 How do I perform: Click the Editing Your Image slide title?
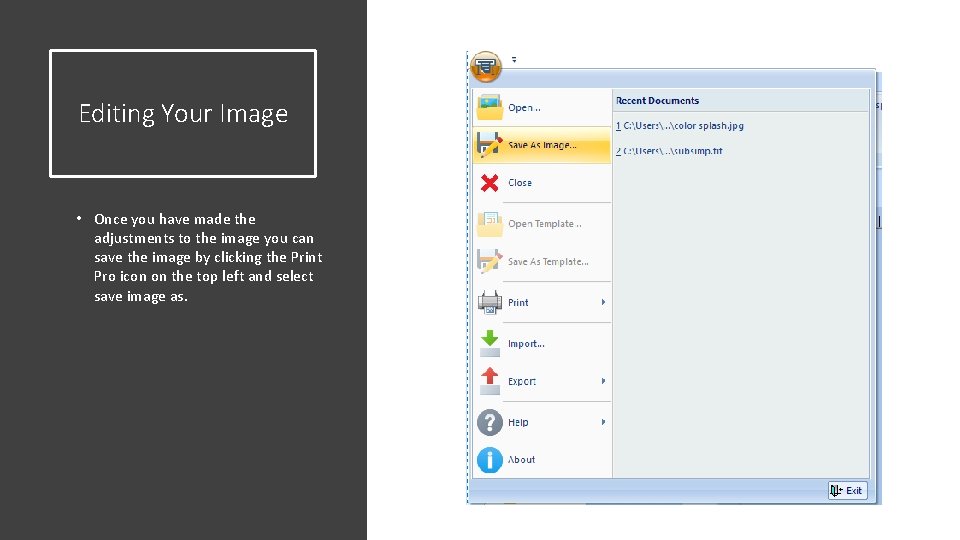coord(183,113)
